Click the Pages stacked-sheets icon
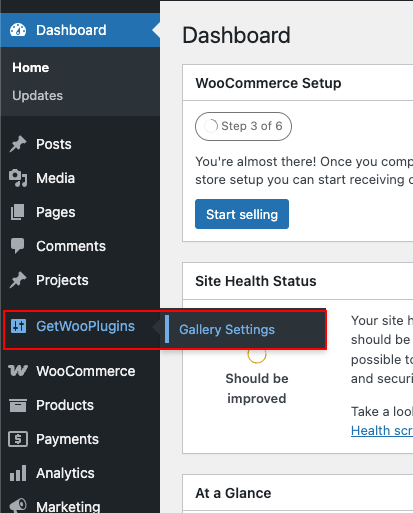This screenshot has height=513, width=413. click(18, 212)
